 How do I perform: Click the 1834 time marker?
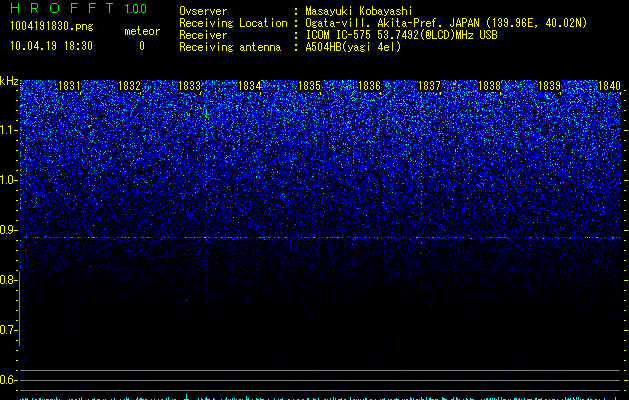coord(250,86)
